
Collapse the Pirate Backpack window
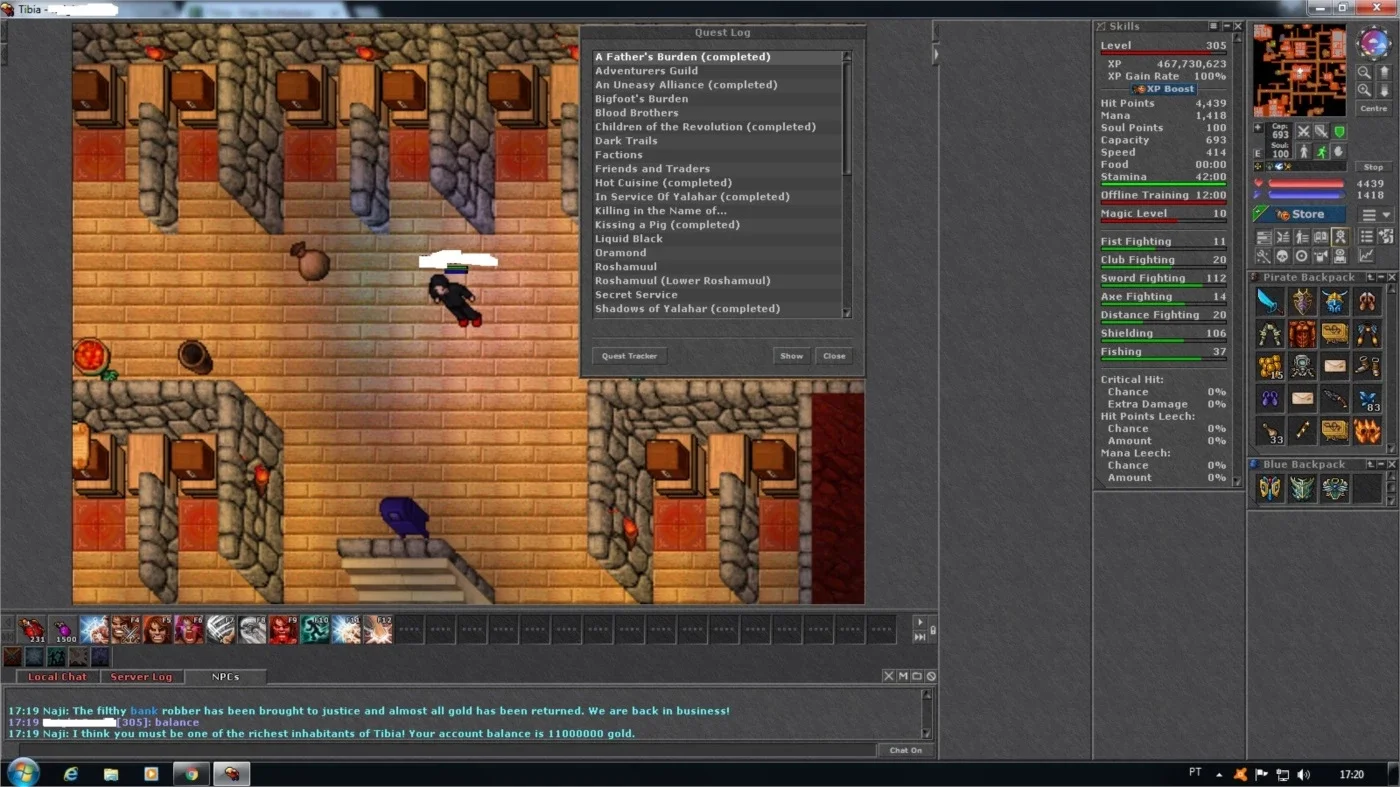point(1381,277)
